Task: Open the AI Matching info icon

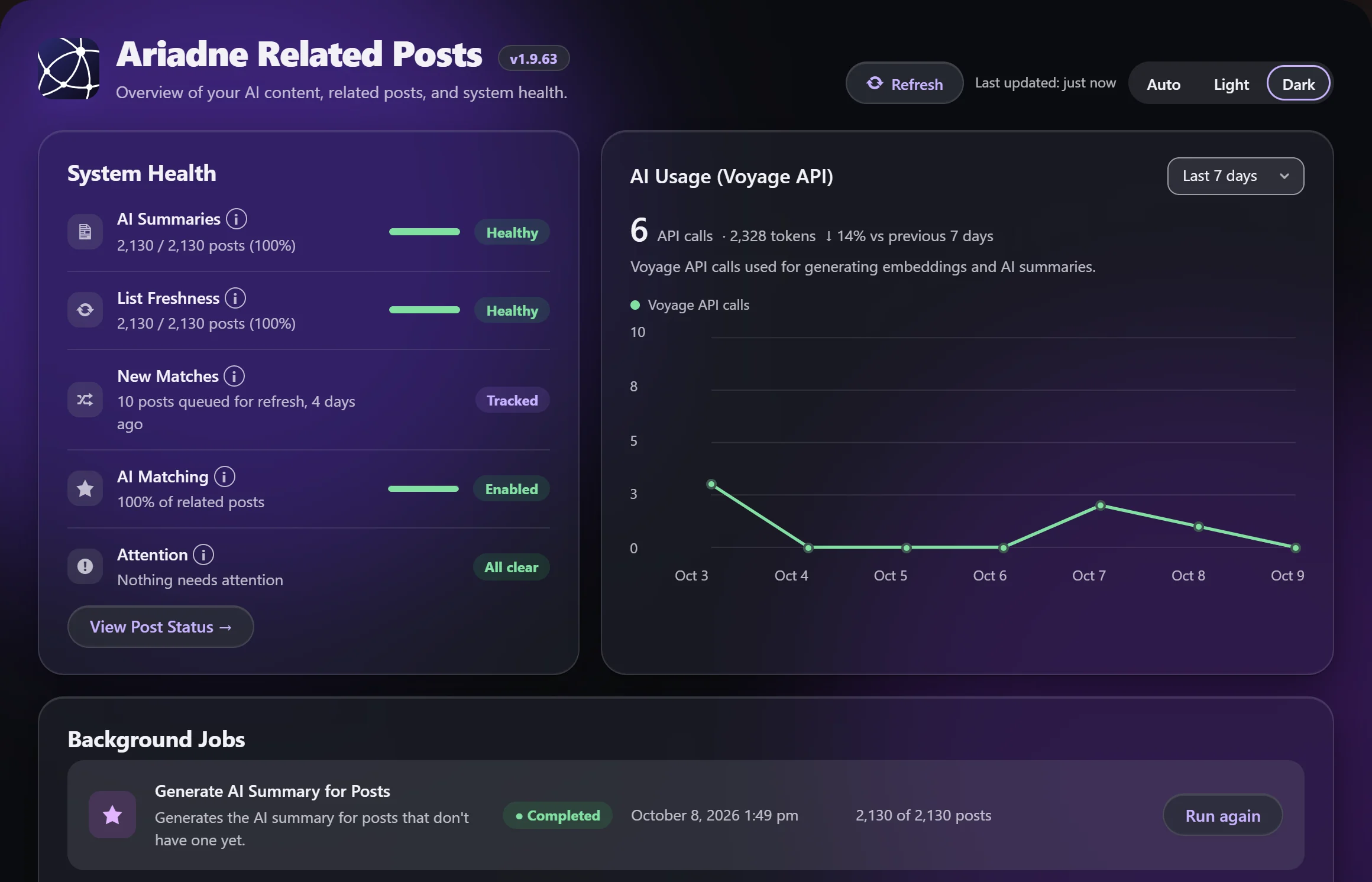Action: [x=224, y=476]
